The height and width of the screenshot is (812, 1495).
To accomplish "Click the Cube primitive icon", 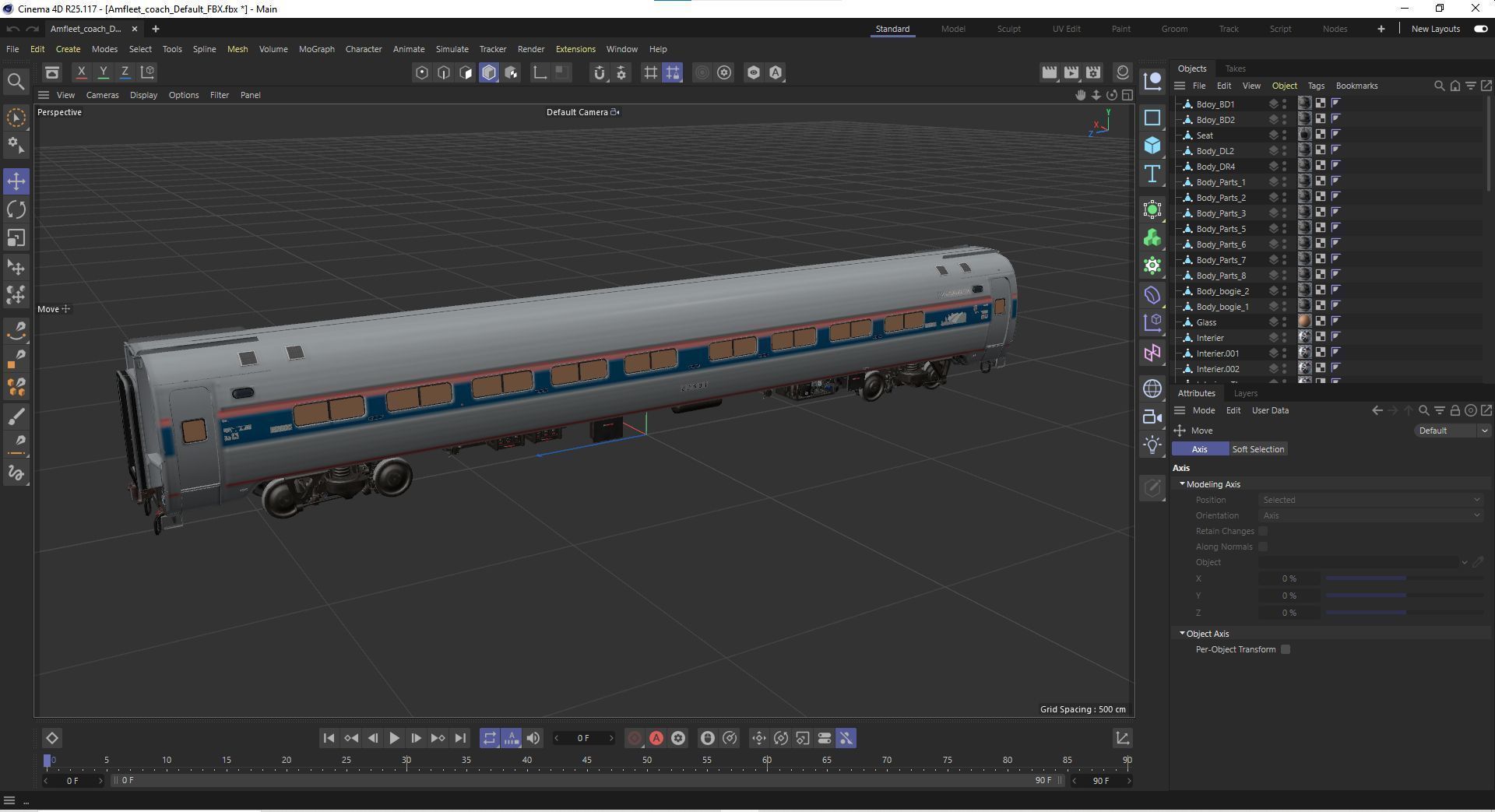I will tap(1152, 146).
